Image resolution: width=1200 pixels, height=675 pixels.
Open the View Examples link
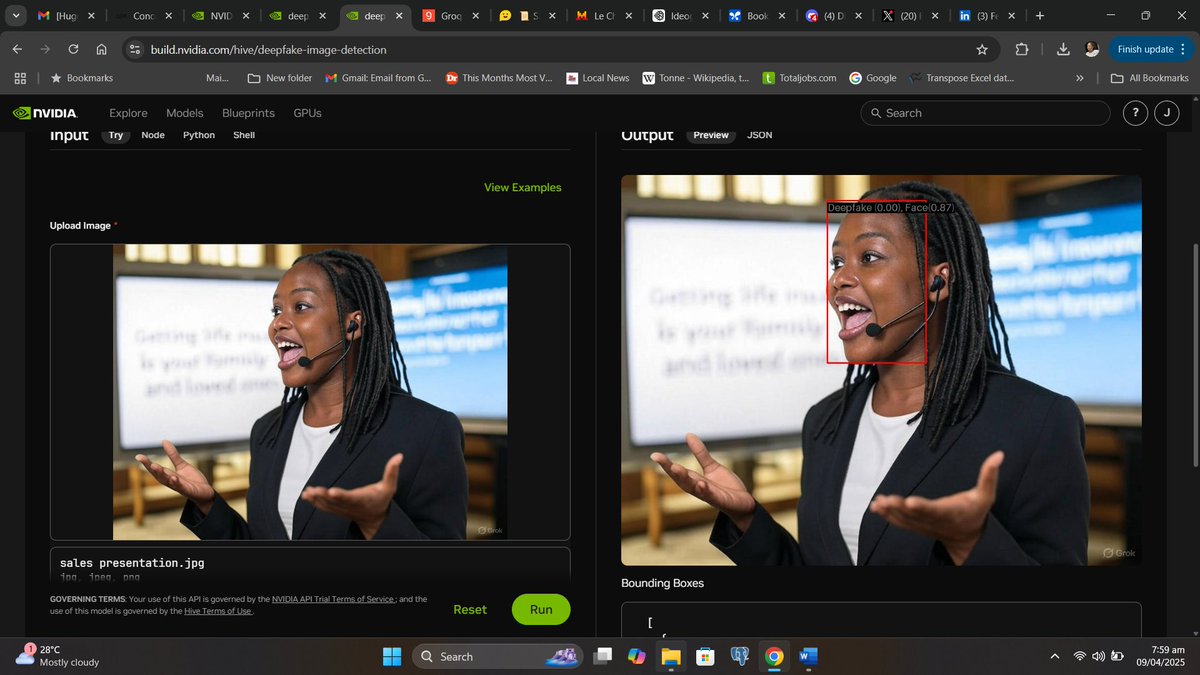(523, 187)
